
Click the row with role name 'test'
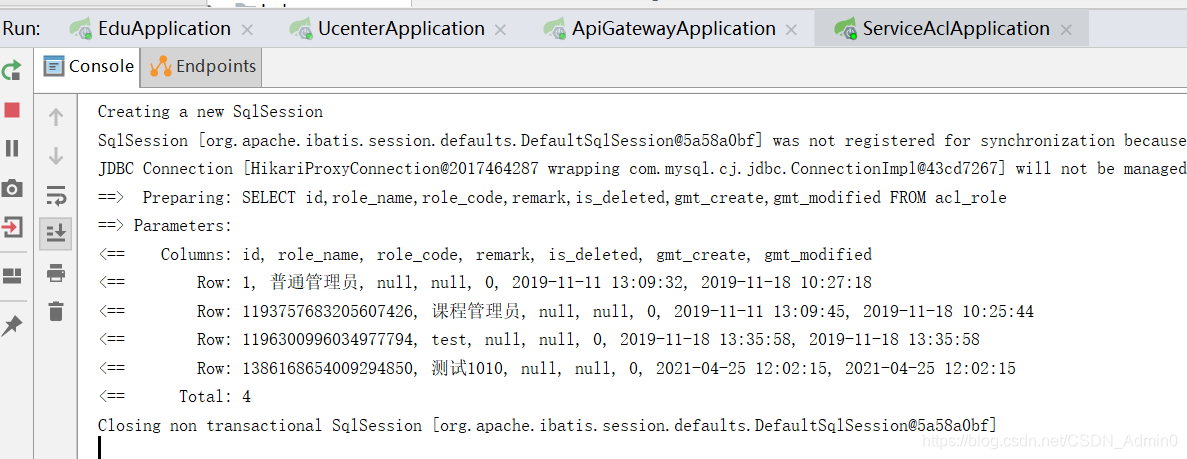tap(538, 339)
